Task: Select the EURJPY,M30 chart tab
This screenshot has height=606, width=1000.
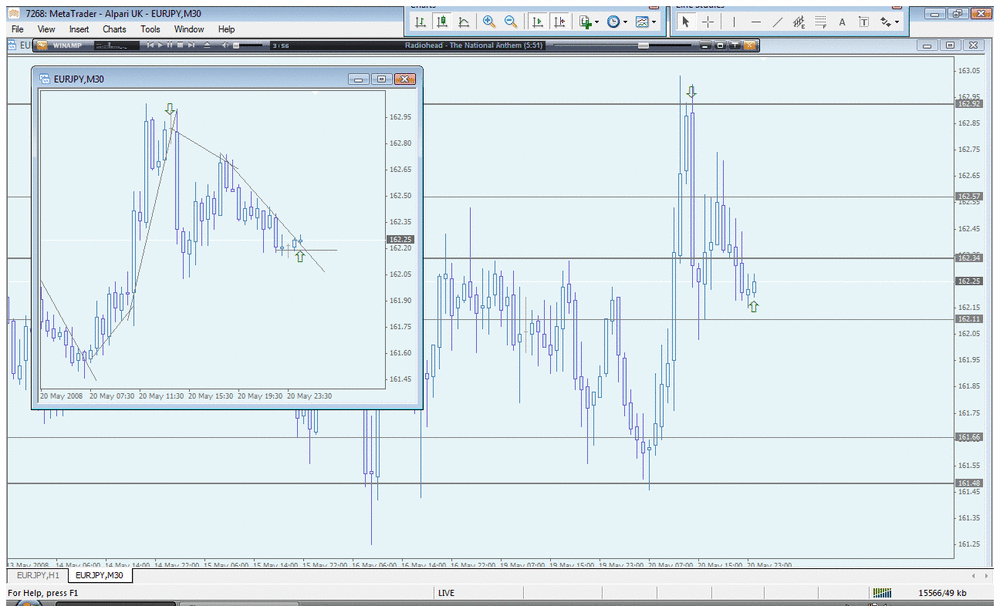Action: 99,575
